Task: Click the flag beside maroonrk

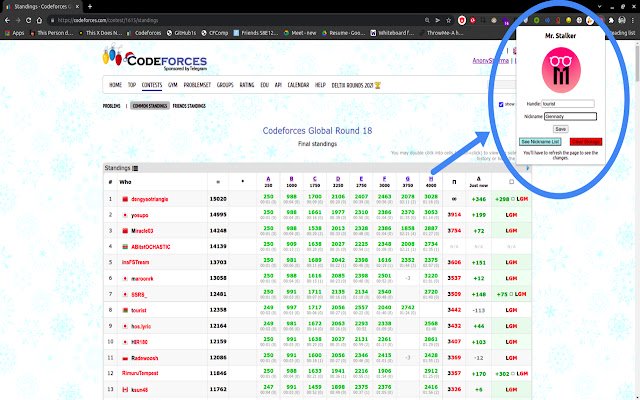Action: coord(125,278)
